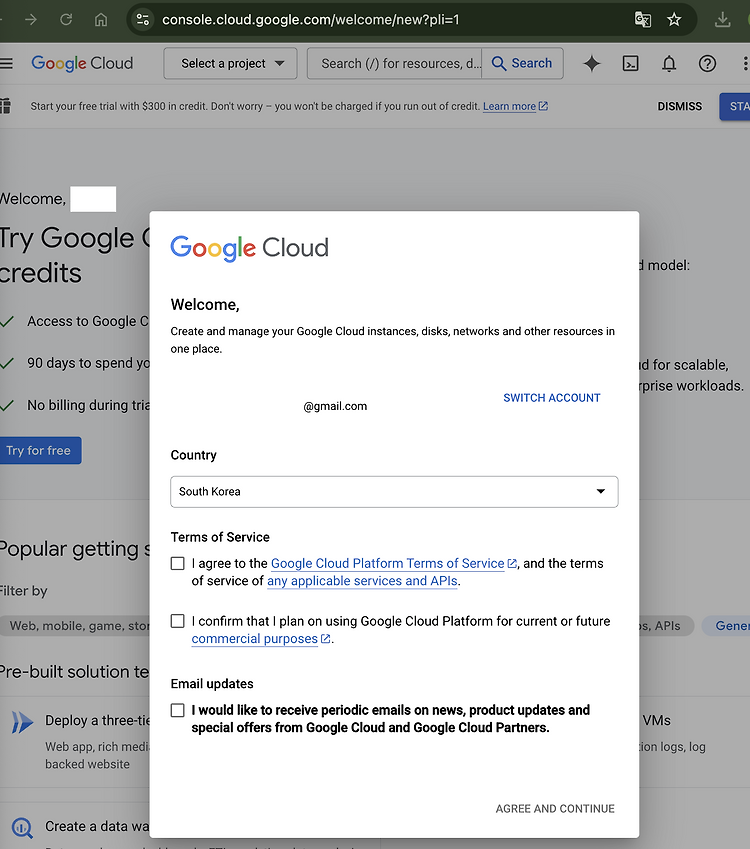Click the Create a data warehouse heading
Viewport: 750px width, 849px height.
(x=97, y=826)
